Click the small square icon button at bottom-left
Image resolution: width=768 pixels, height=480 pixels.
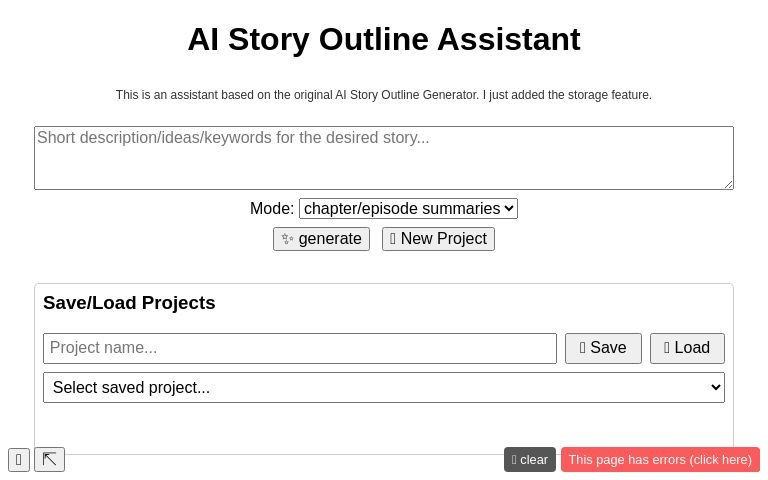pos(19,460)
